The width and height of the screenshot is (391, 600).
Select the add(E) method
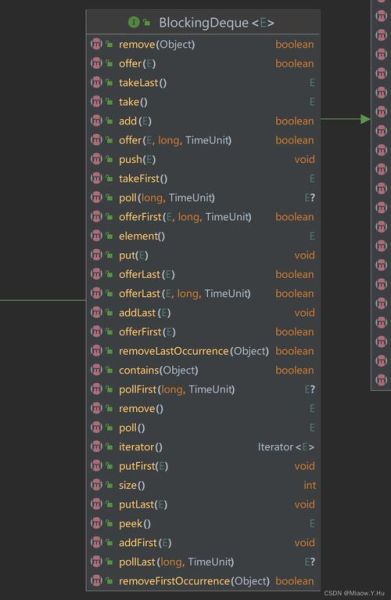[x=135, y=121]
